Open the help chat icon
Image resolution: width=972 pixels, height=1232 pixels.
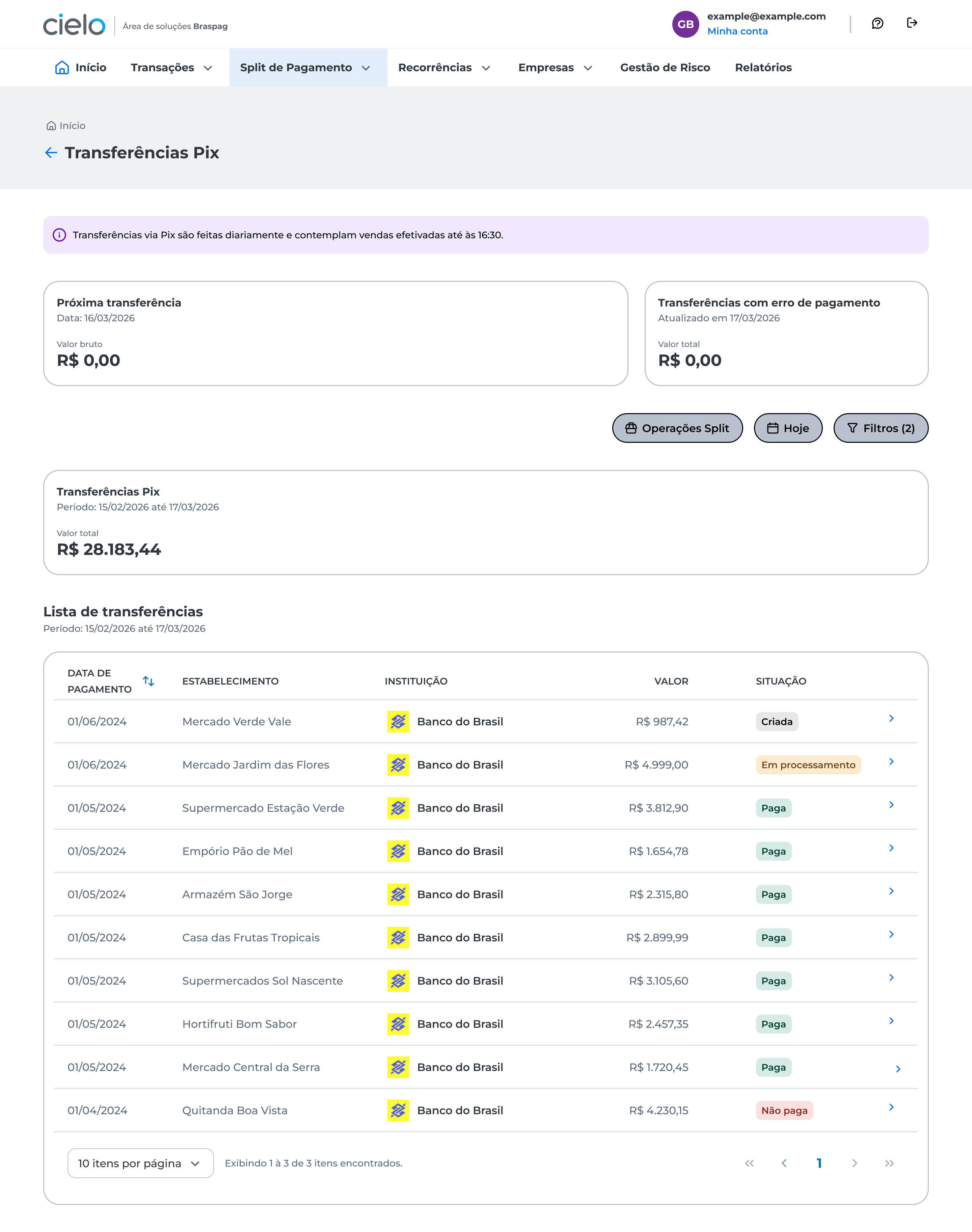point(877,23)
